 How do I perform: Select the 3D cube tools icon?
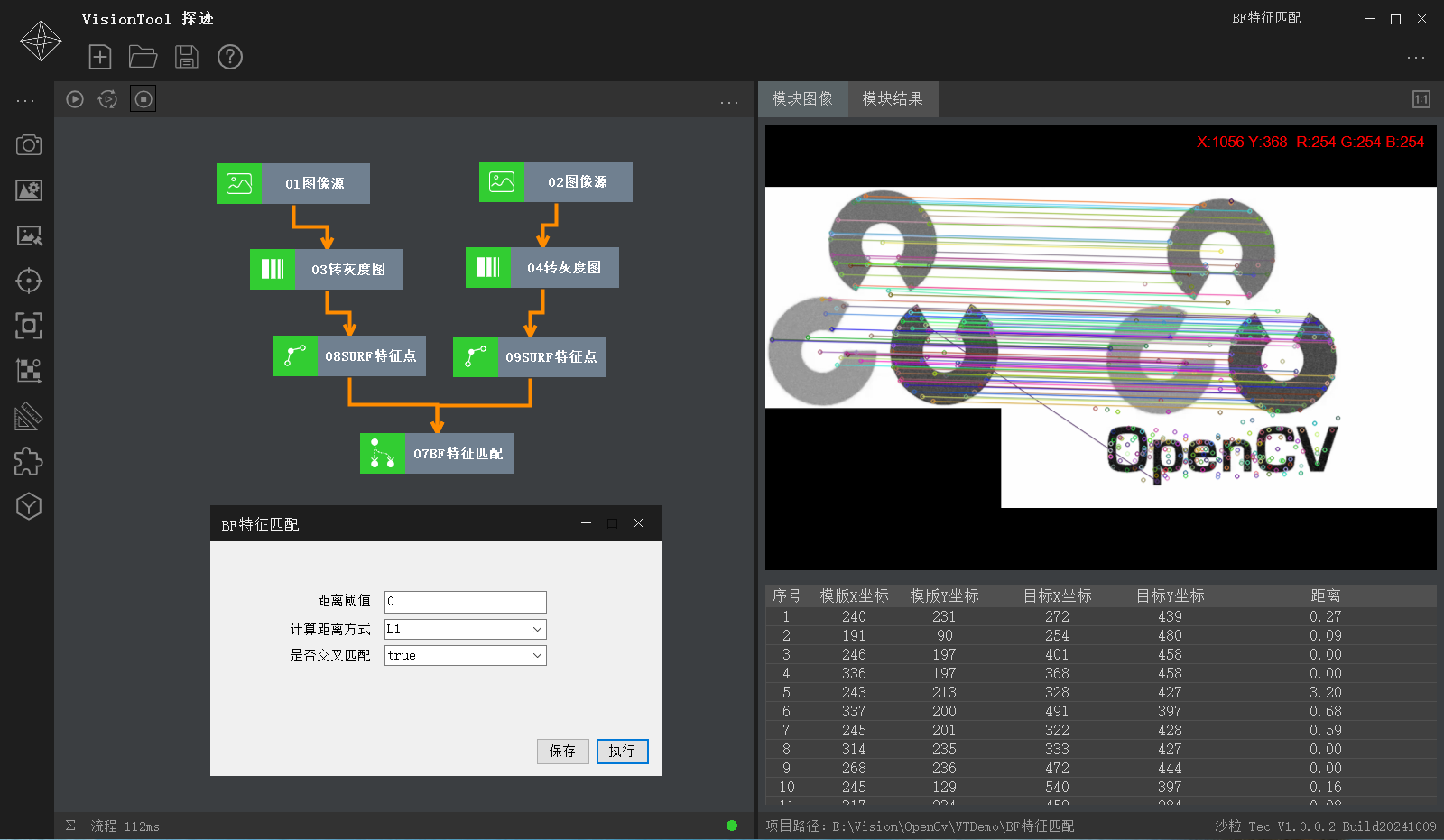point(29,506)
